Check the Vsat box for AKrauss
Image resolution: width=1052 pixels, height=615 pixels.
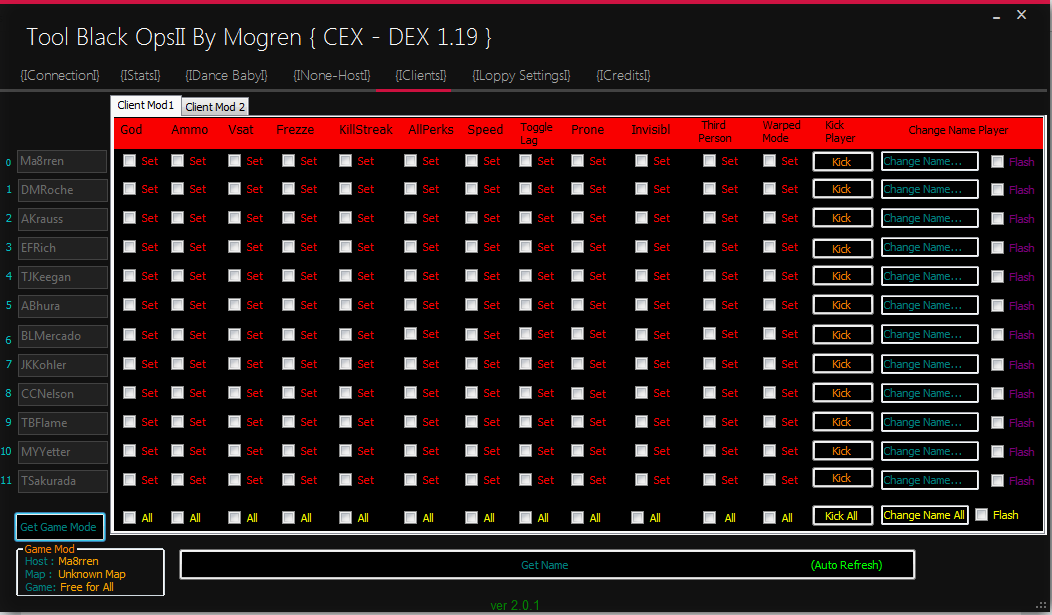pos(234,218)
